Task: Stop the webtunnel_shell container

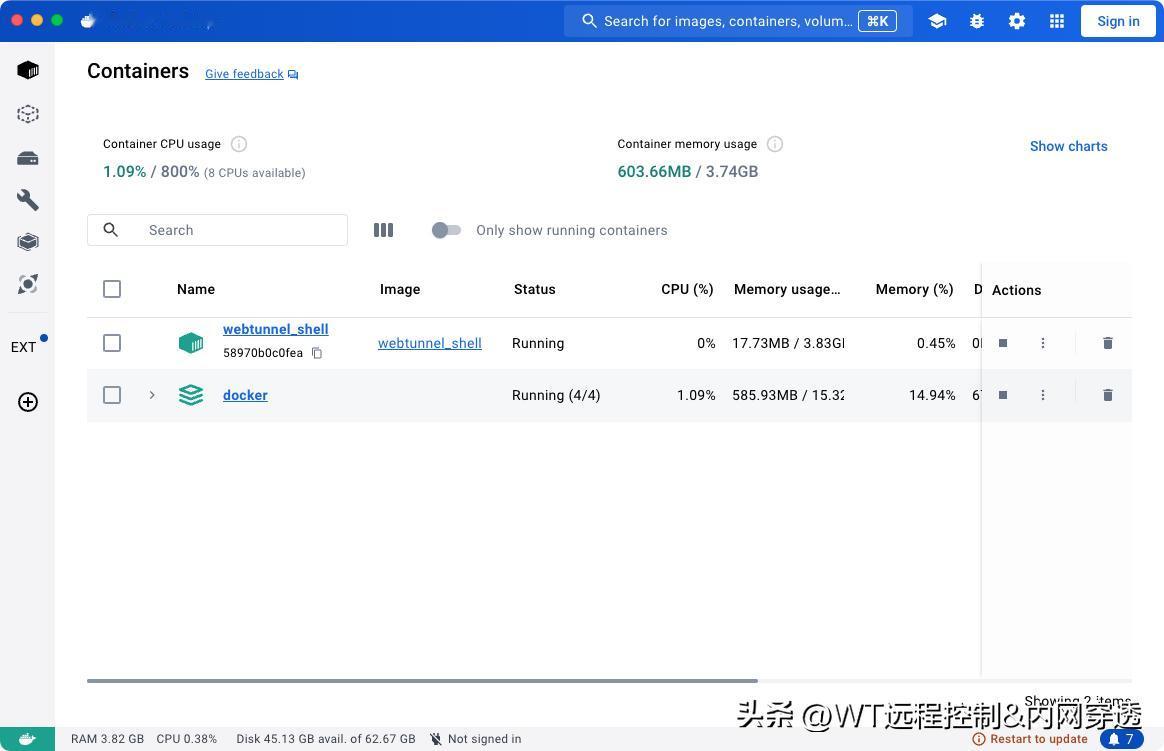Action: [1003, 343]
